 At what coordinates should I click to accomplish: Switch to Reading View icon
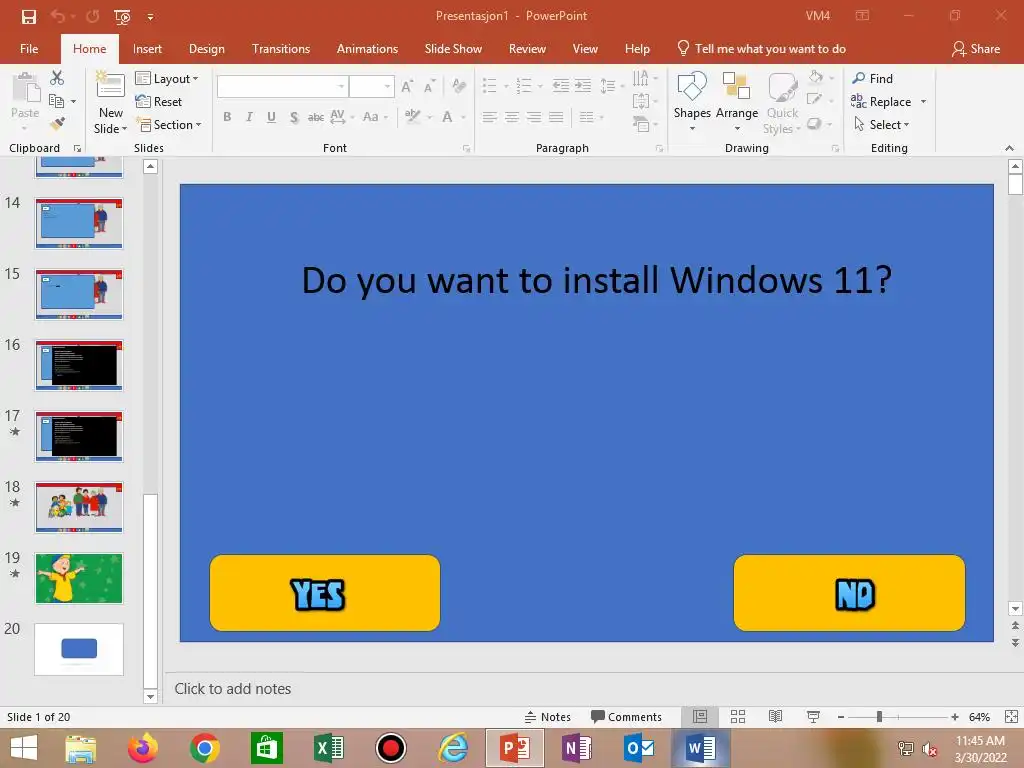tap(775, 717)
